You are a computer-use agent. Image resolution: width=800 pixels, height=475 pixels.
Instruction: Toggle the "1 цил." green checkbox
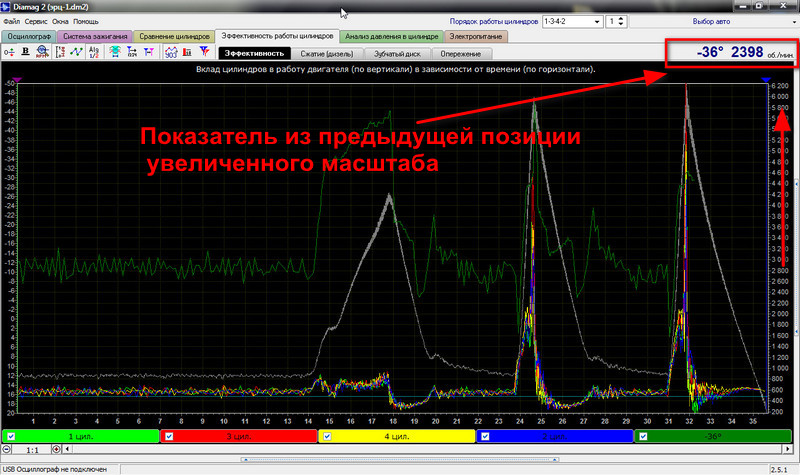[x=11, y=436]
